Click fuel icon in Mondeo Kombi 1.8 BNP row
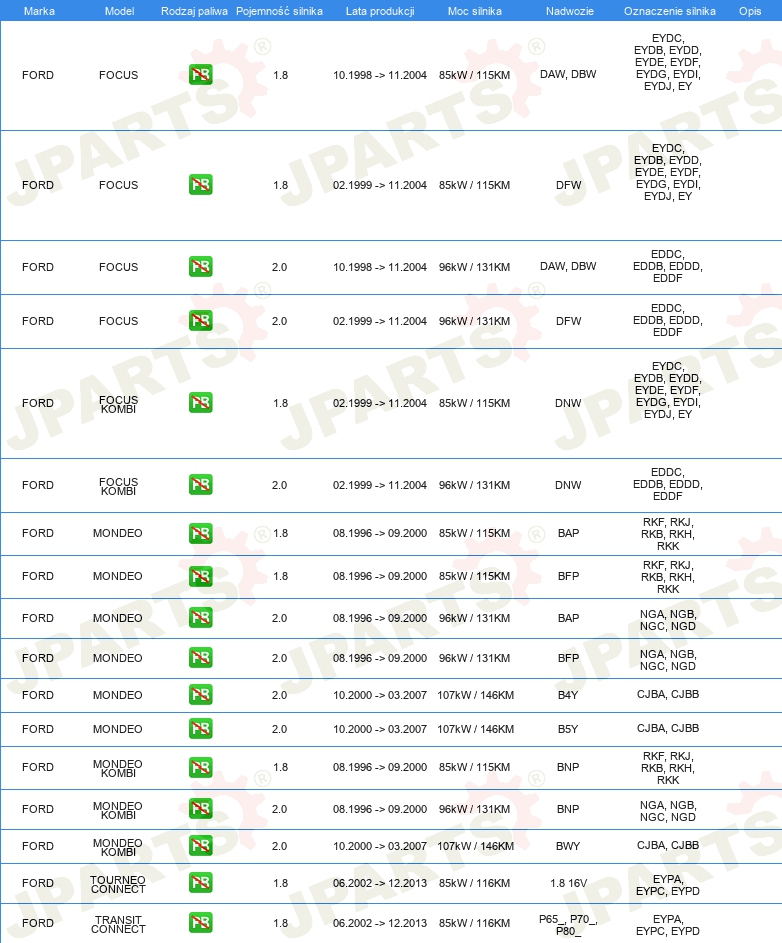Screen dimensions: 782x943 coord(200,767)
